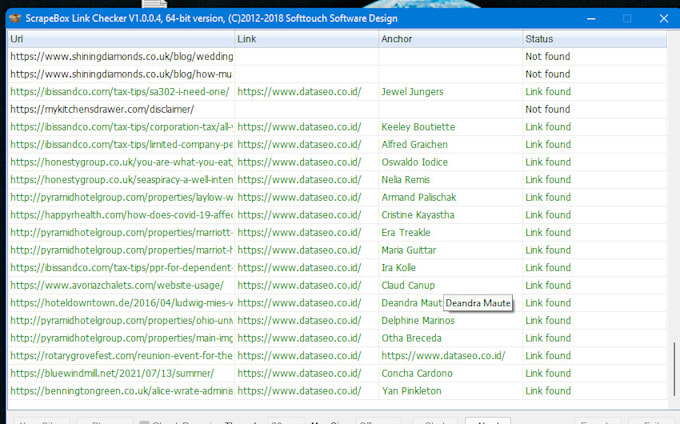Click anchor cell Maria Guittar
This screenshot has width=680, height=424.
pyautogui.click(x=409, y=250)
